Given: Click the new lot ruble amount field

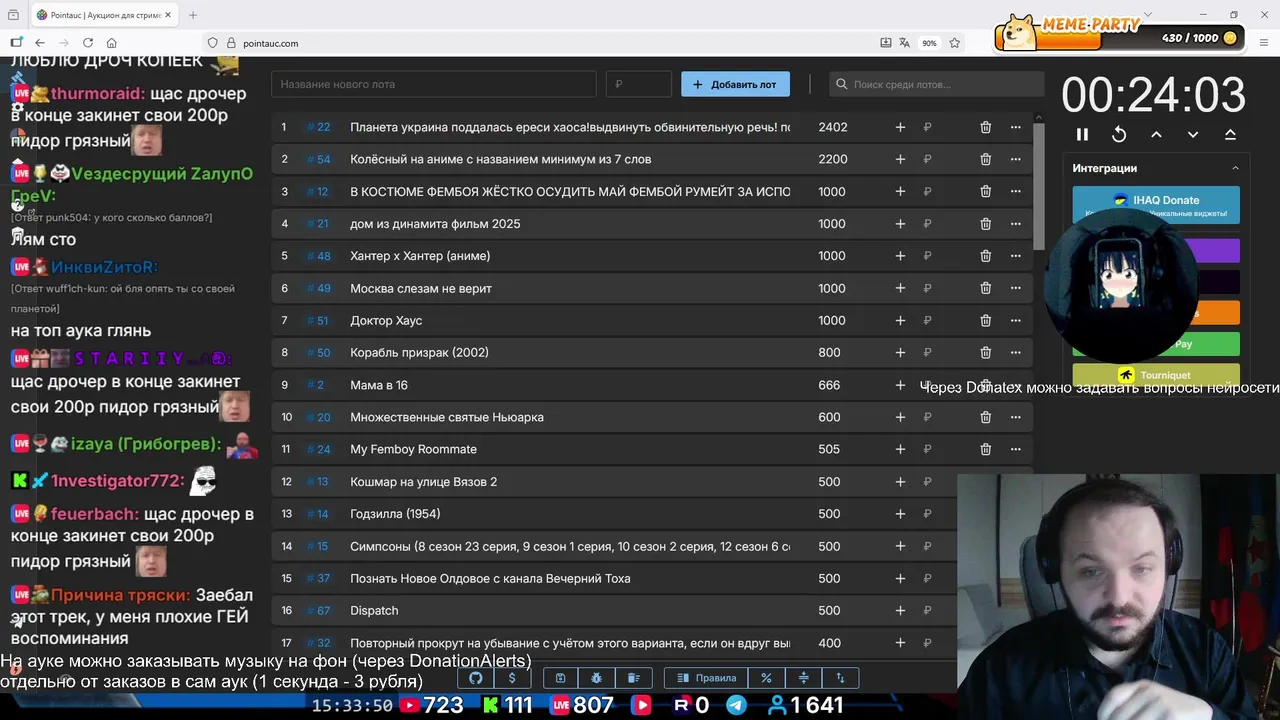Looking at the screenshot, I should [x=638, y=84].
